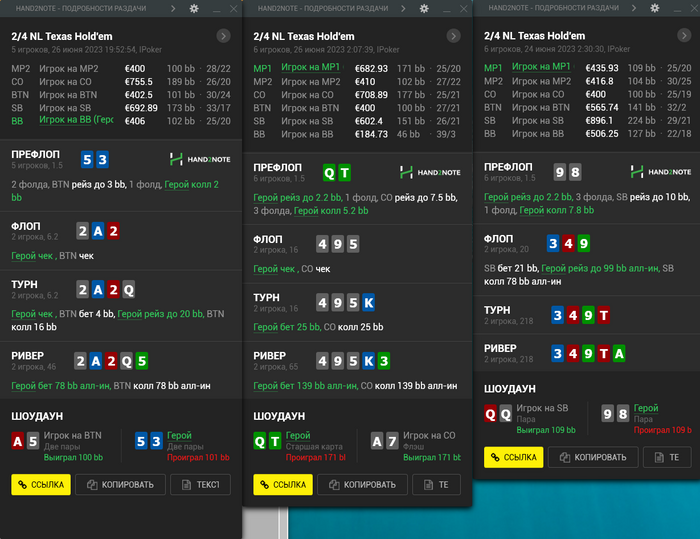Click 'Герой бет 78 bb алл-ин' text
Viewport: 700px width, 539px height.
click(61, 385)
